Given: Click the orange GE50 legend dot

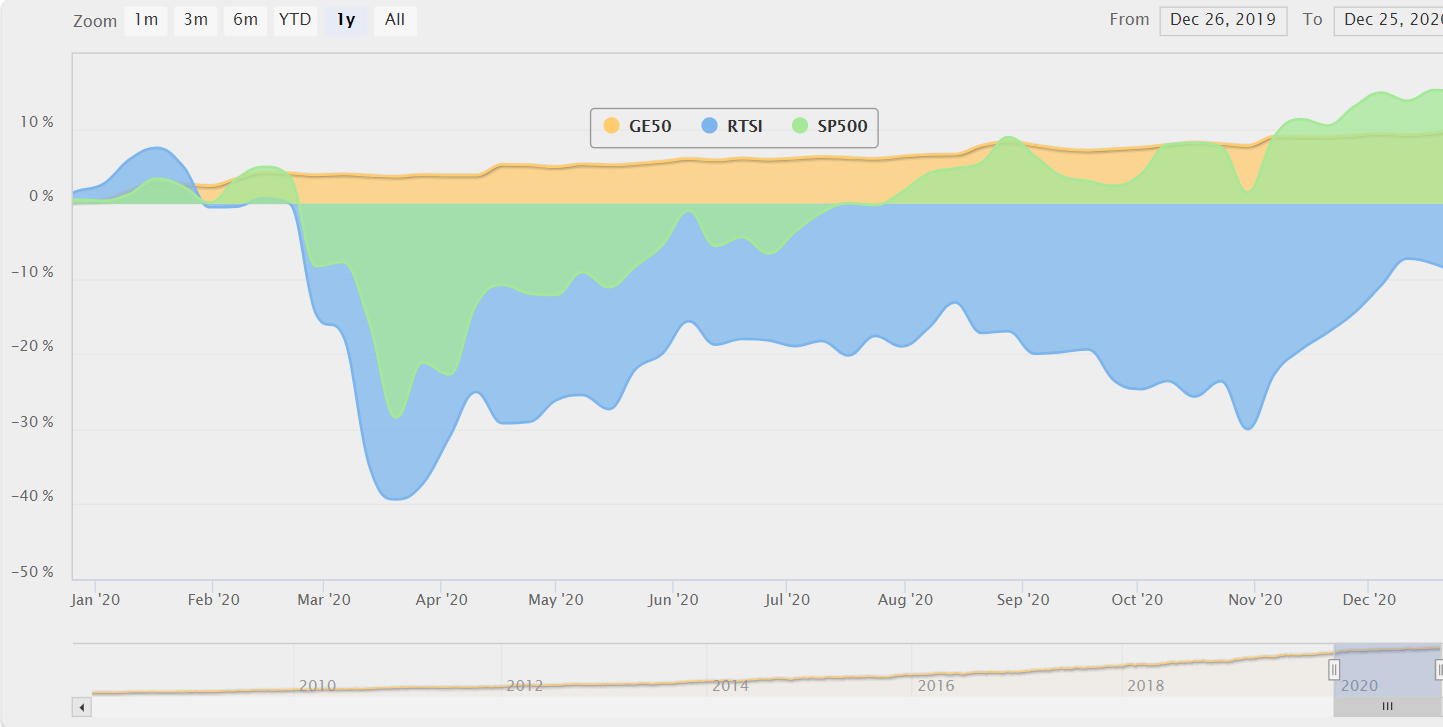Looking at the screenshot, I should 611,126.
